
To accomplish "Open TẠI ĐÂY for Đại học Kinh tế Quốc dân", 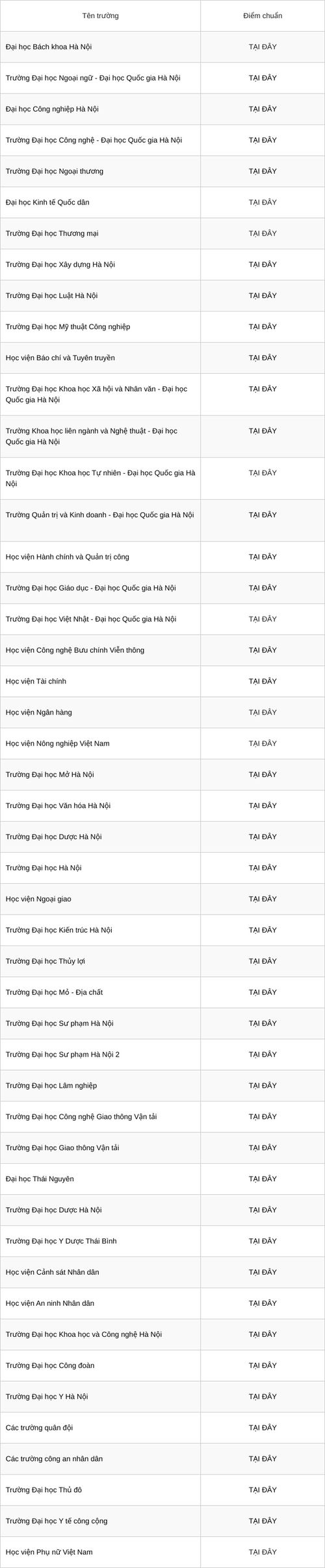I will tap(263, 202).
